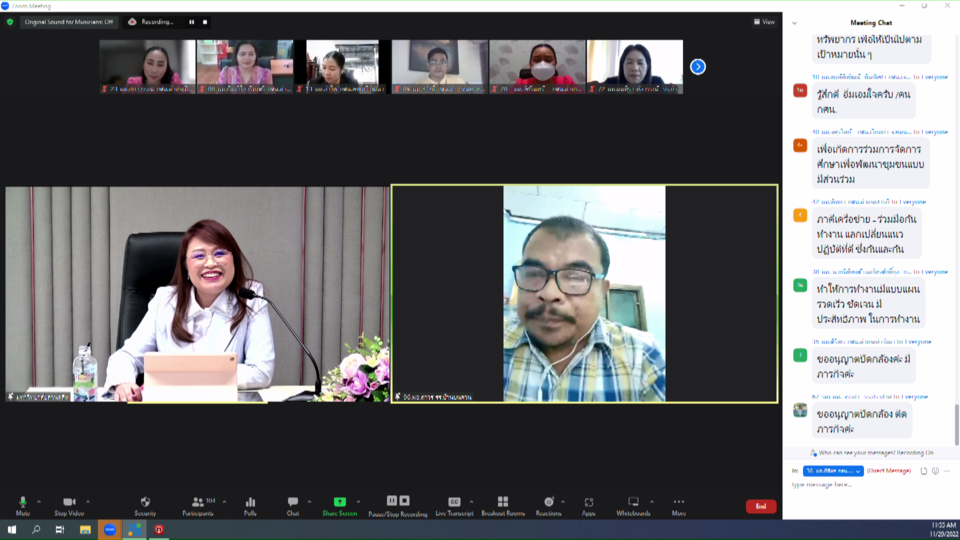Expand arrow beside Whiteboards
The image size is (960, 540).
pyautogui.click(x=651, y=502)
